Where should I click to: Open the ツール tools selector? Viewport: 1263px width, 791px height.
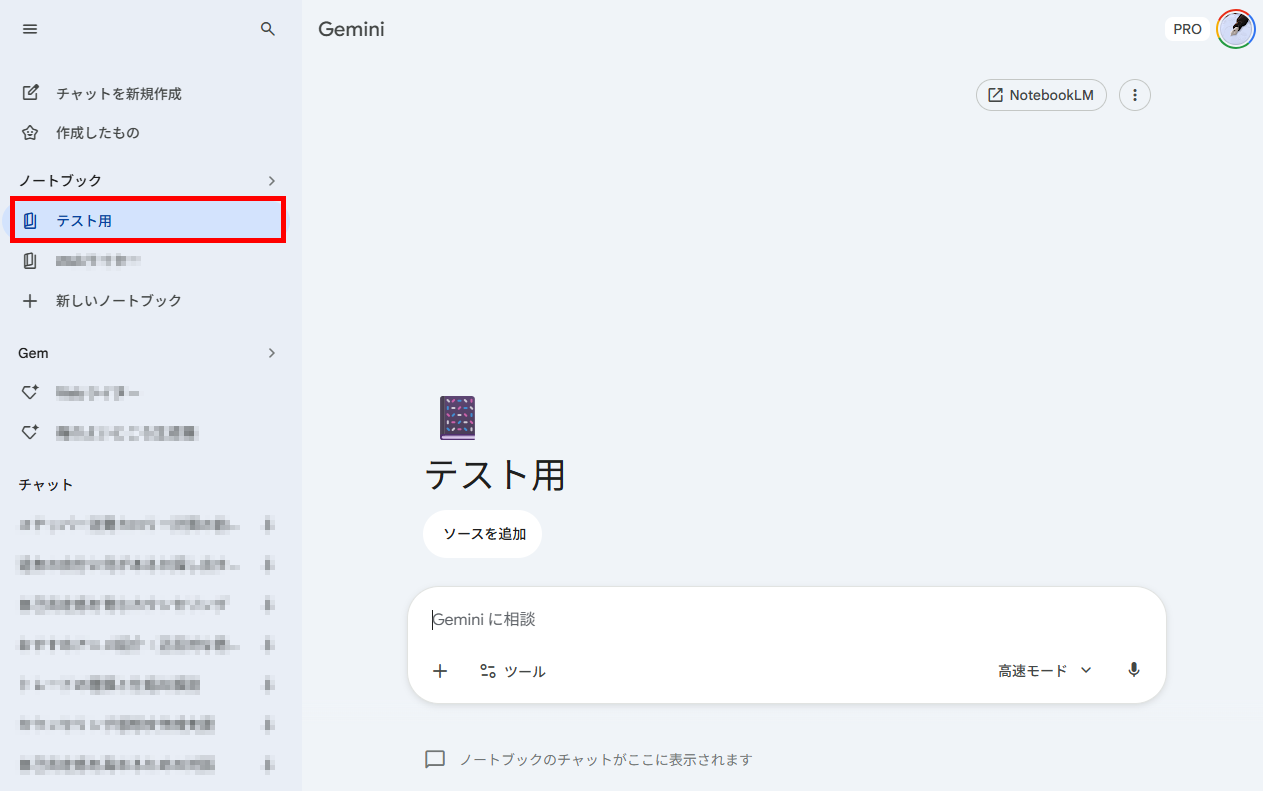[x=512, y=671]
